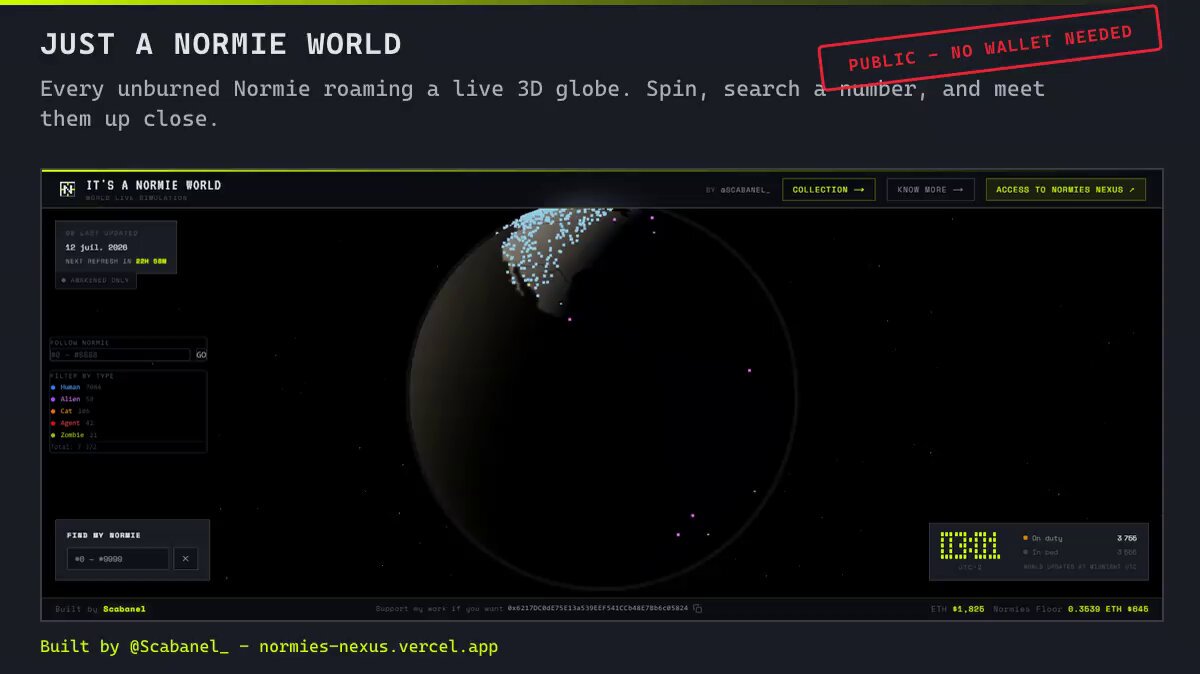Focus the Follow Normie number field
The image size is (1200, 674).
coord(120,355)
